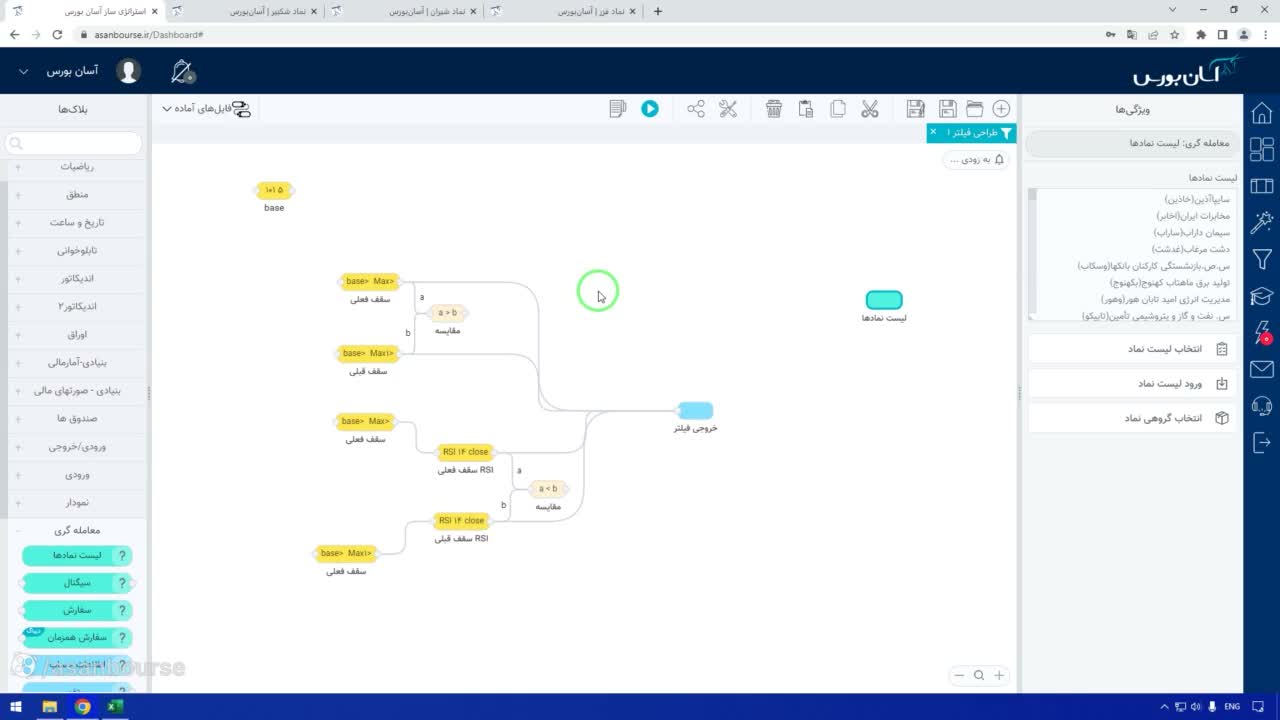Screen dimensions: 1280x720
Task: Click the blocks search input field
Action: point(75,144)
